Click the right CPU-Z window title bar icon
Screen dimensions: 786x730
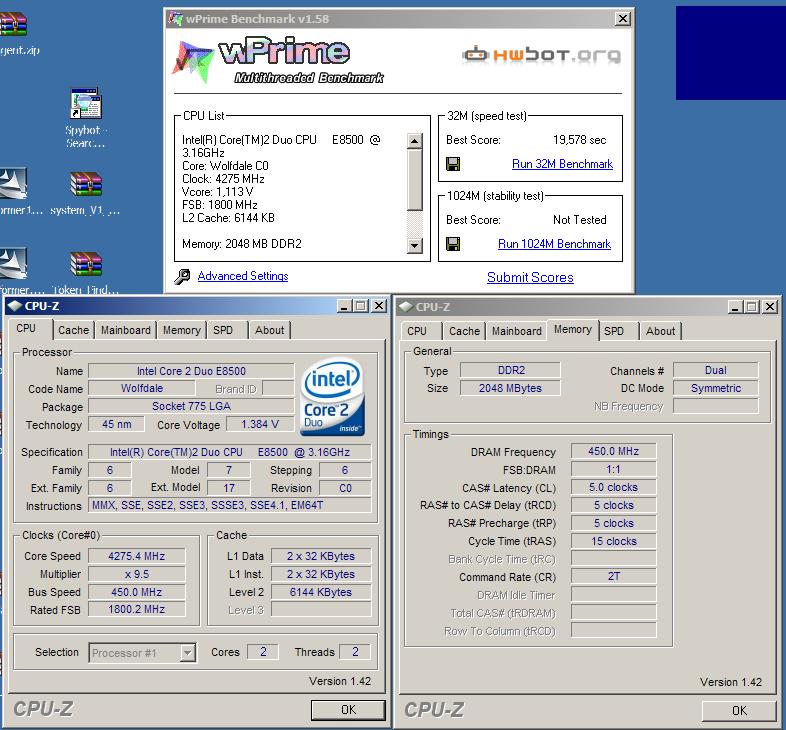pyautogui.click(x=406, y=307)
